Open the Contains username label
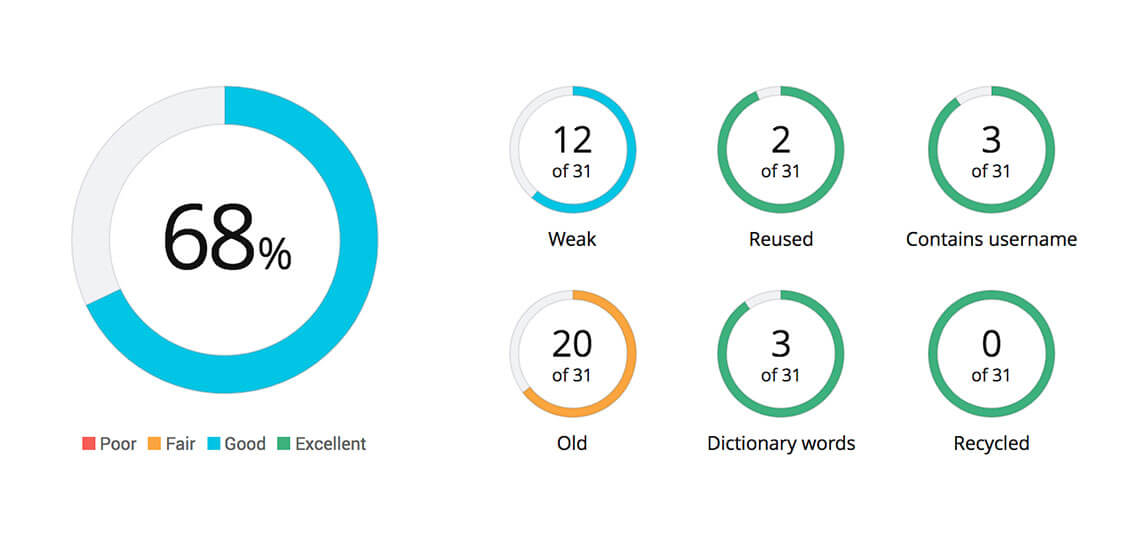 (x=991, y=240)
